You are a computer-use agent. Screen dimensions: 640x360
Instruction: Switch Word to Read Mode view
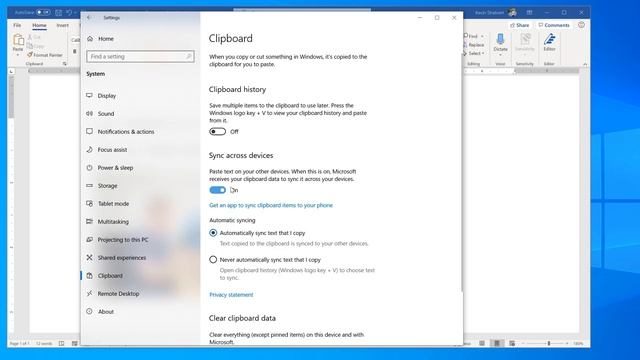(x=482, y=344)
